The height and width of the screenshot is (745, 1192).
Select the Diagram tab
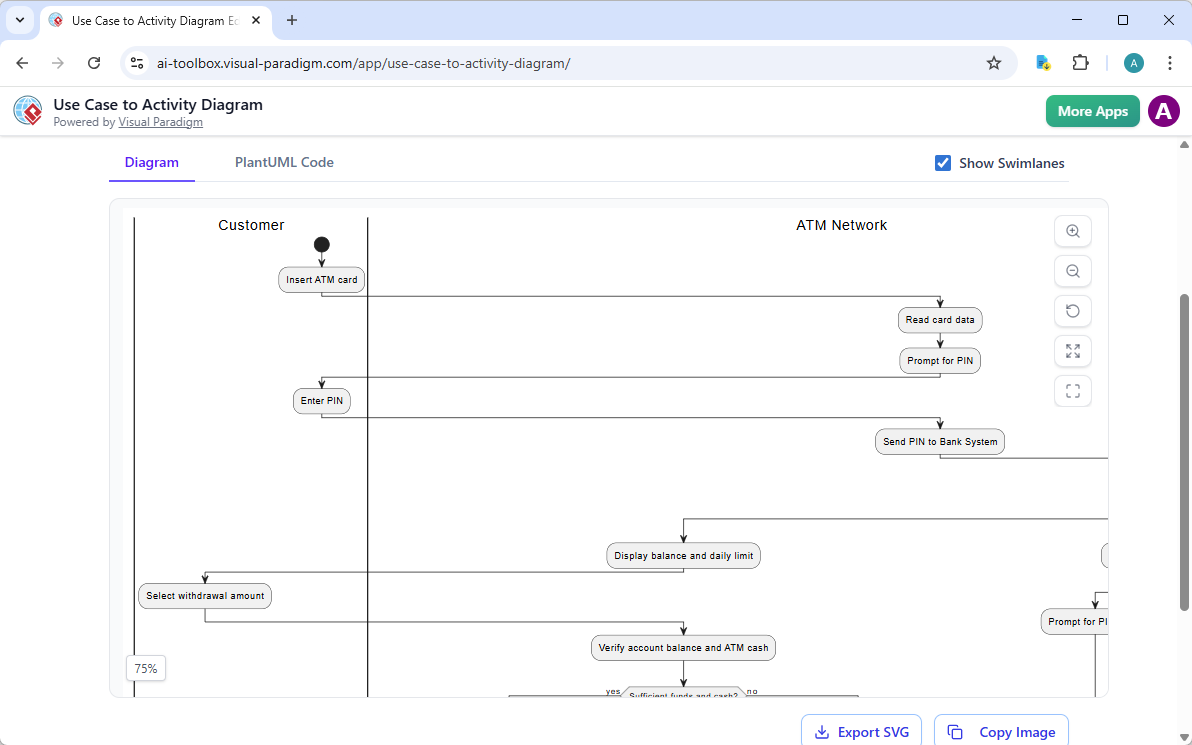click(x=151, y=161)
